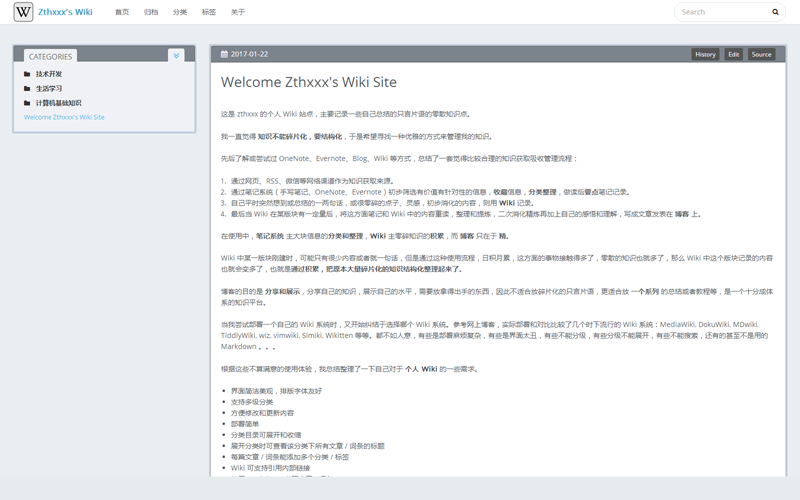Click the calendar icon beside 2017-01-22
800x500 pixels.
[x=223, y=54]
